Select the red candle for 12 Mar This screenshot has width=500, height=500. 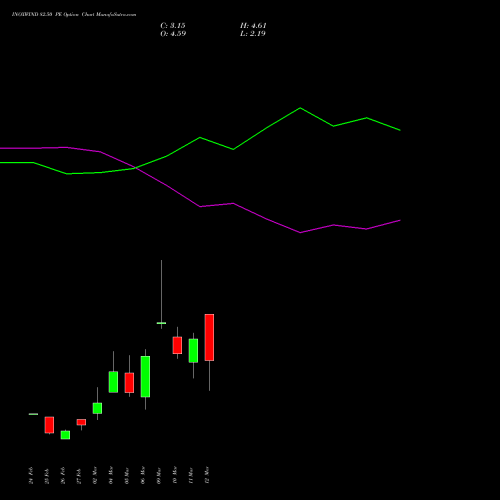(209, 337)
